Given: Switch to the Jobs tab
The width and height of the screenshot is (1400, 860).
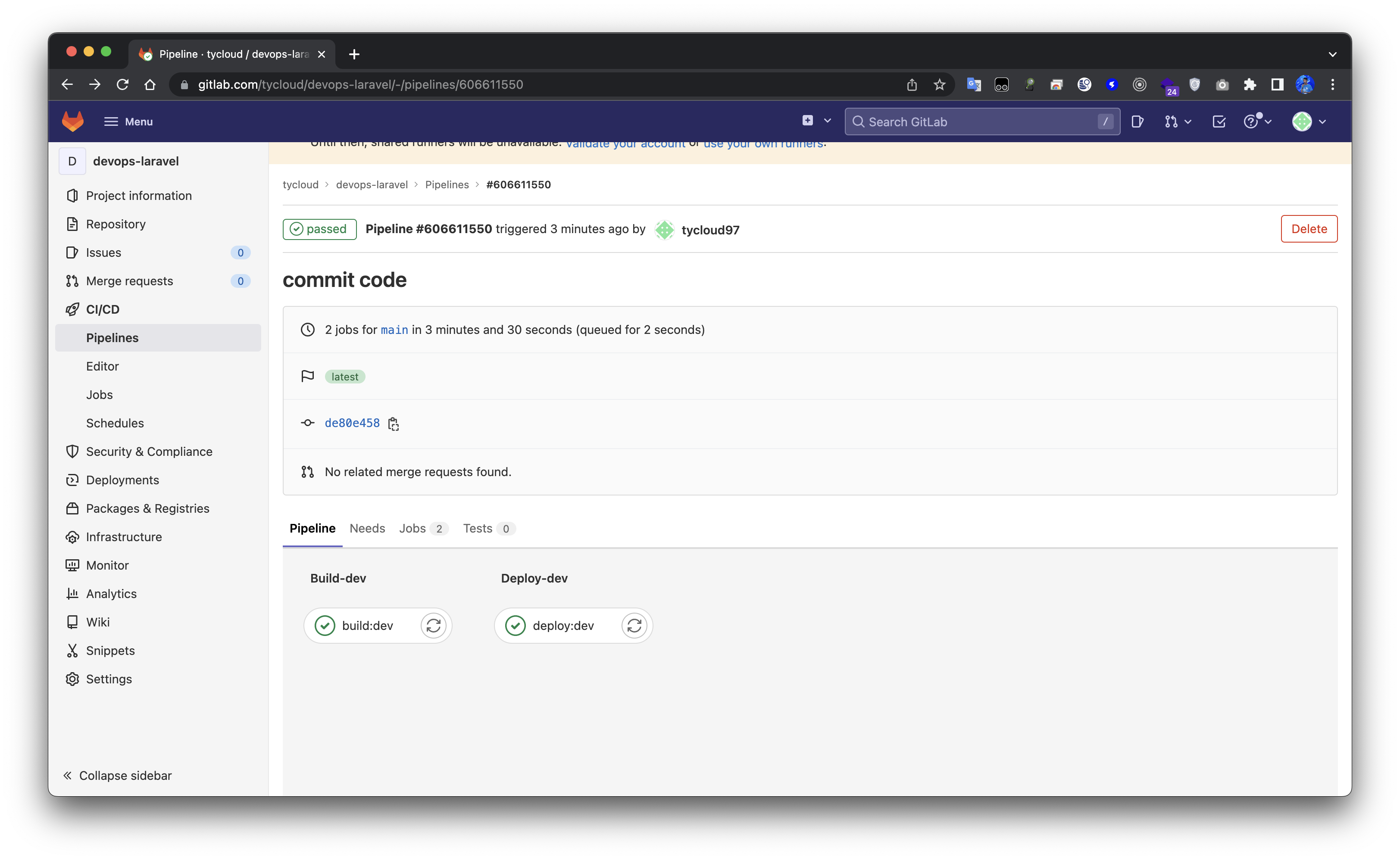Looking at the screenshot, I should [x=423, y=528].
